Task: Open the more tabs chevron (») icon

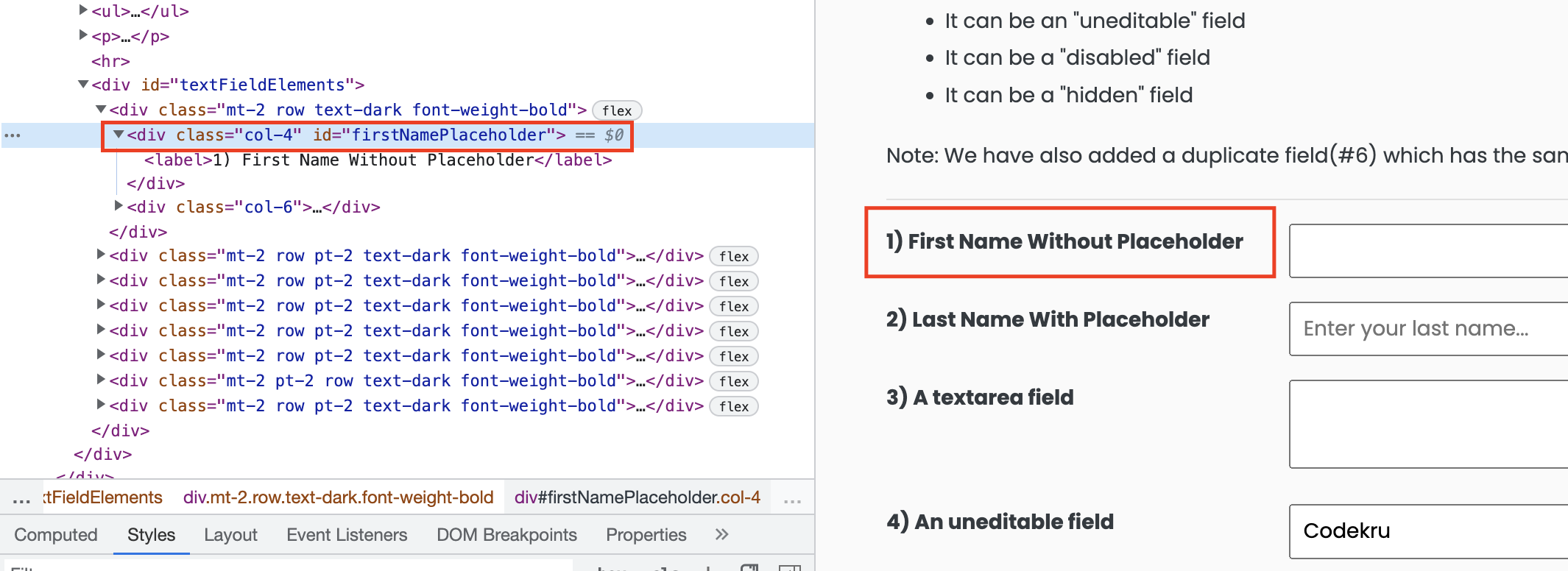Action: coord(721,535)
